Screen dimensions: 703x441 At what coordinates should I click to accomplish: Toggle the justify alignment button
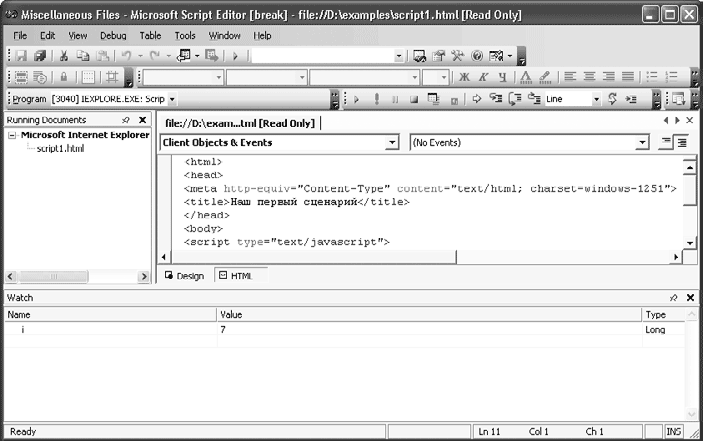(x=627, y=77)
